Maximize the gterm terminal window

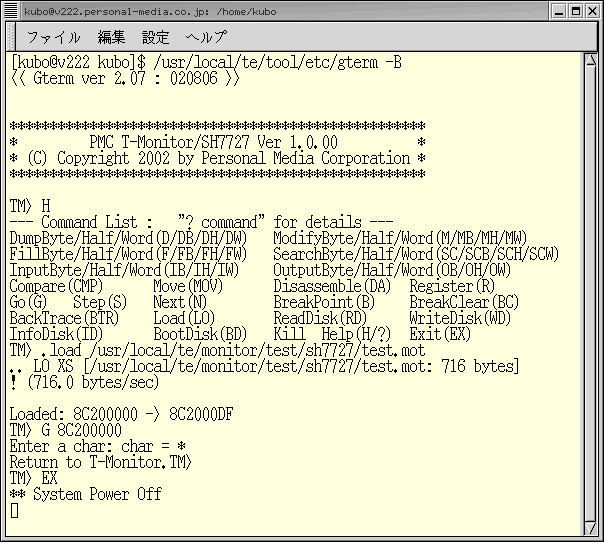576,11
